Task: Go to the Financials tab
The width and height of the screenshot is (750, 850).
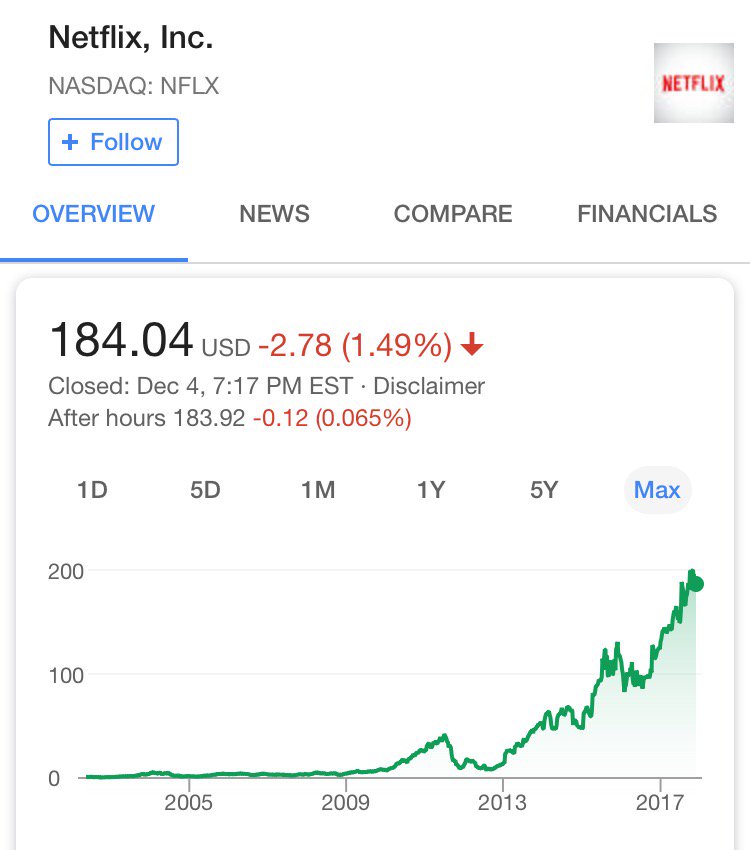Action: click(x=647, y=214)
